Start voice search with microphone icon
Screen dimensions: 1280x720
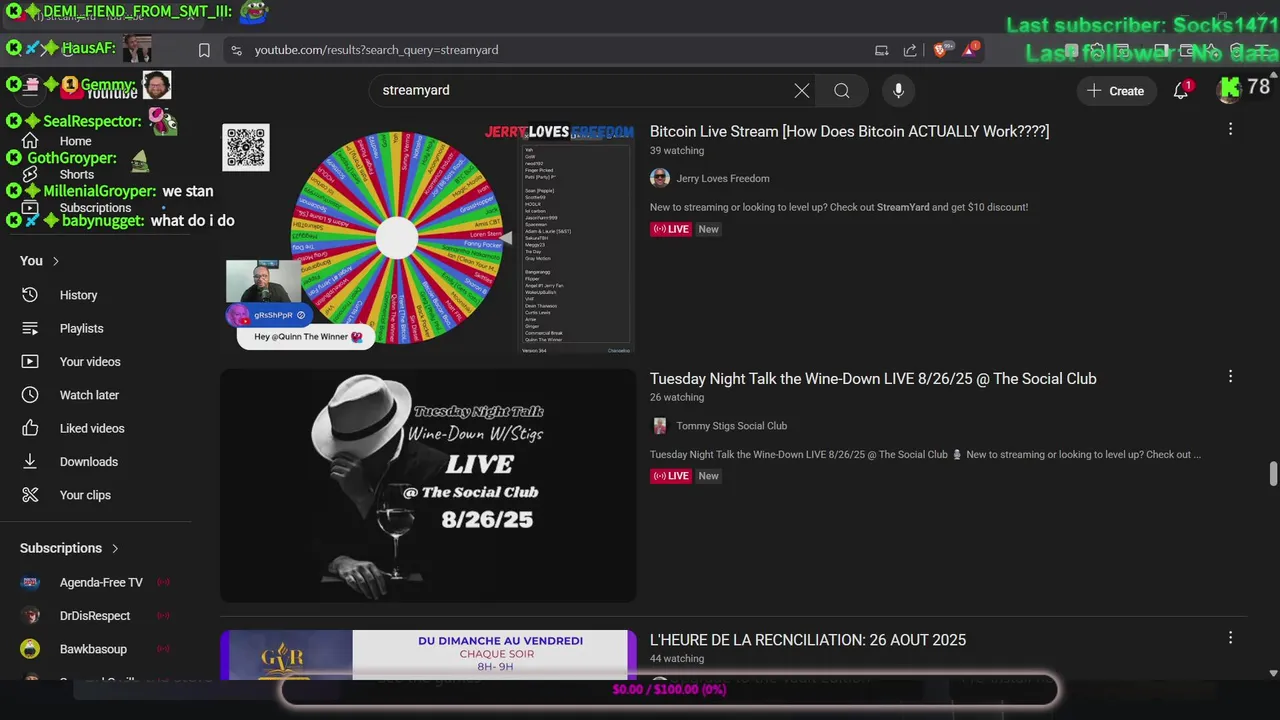(898, 91)
